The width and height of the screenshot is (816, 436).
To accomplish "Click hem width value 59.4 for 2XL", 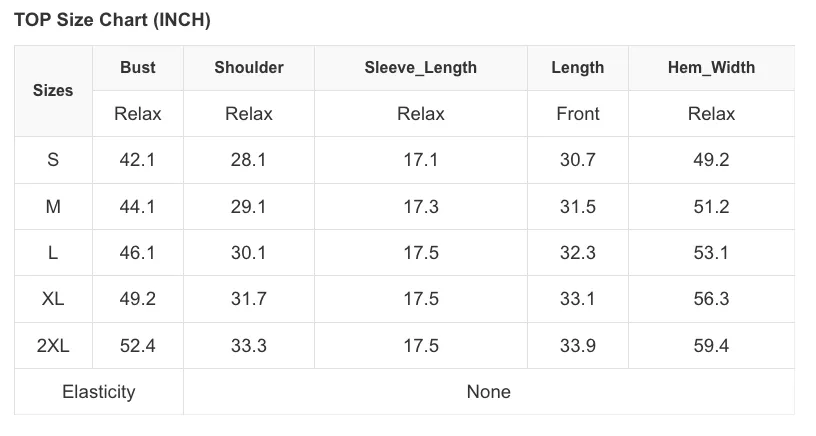I will 711,345.
